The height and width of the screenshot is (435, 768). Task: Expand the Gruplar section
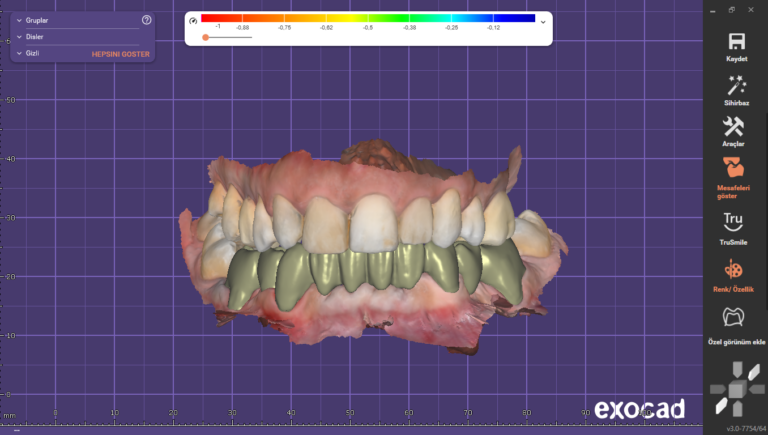pyautogui.click(x=20, y=20)
